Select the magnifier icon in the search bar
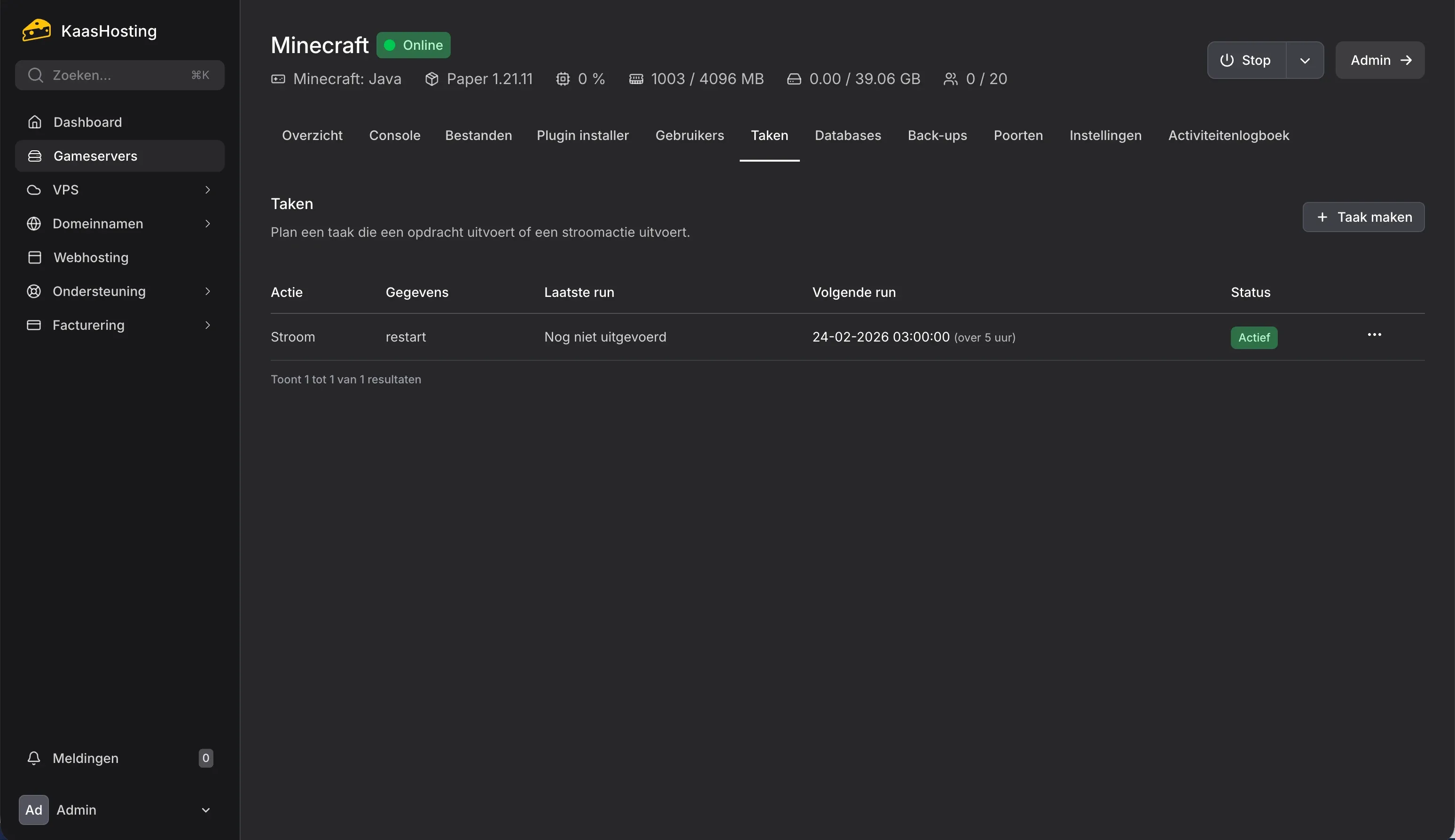Viewport: 1455px width, 840px height. pos(35,74)
